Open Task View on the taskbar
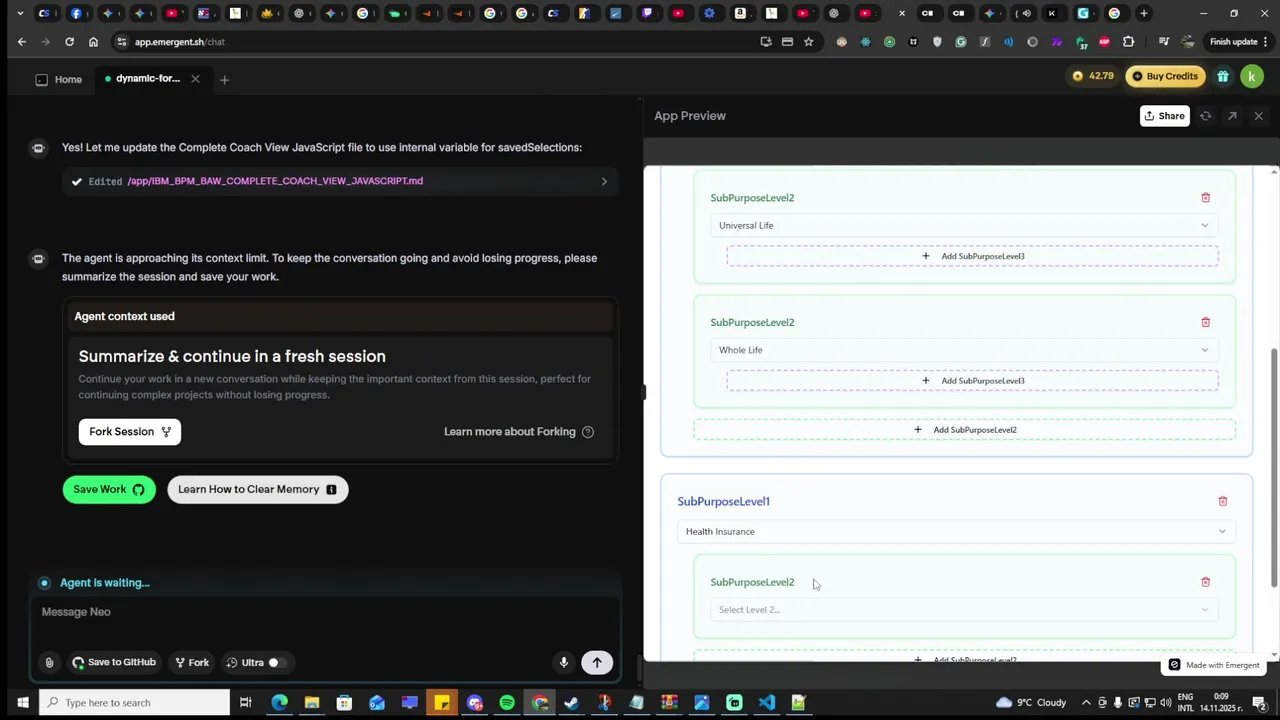 coord(245,702)
